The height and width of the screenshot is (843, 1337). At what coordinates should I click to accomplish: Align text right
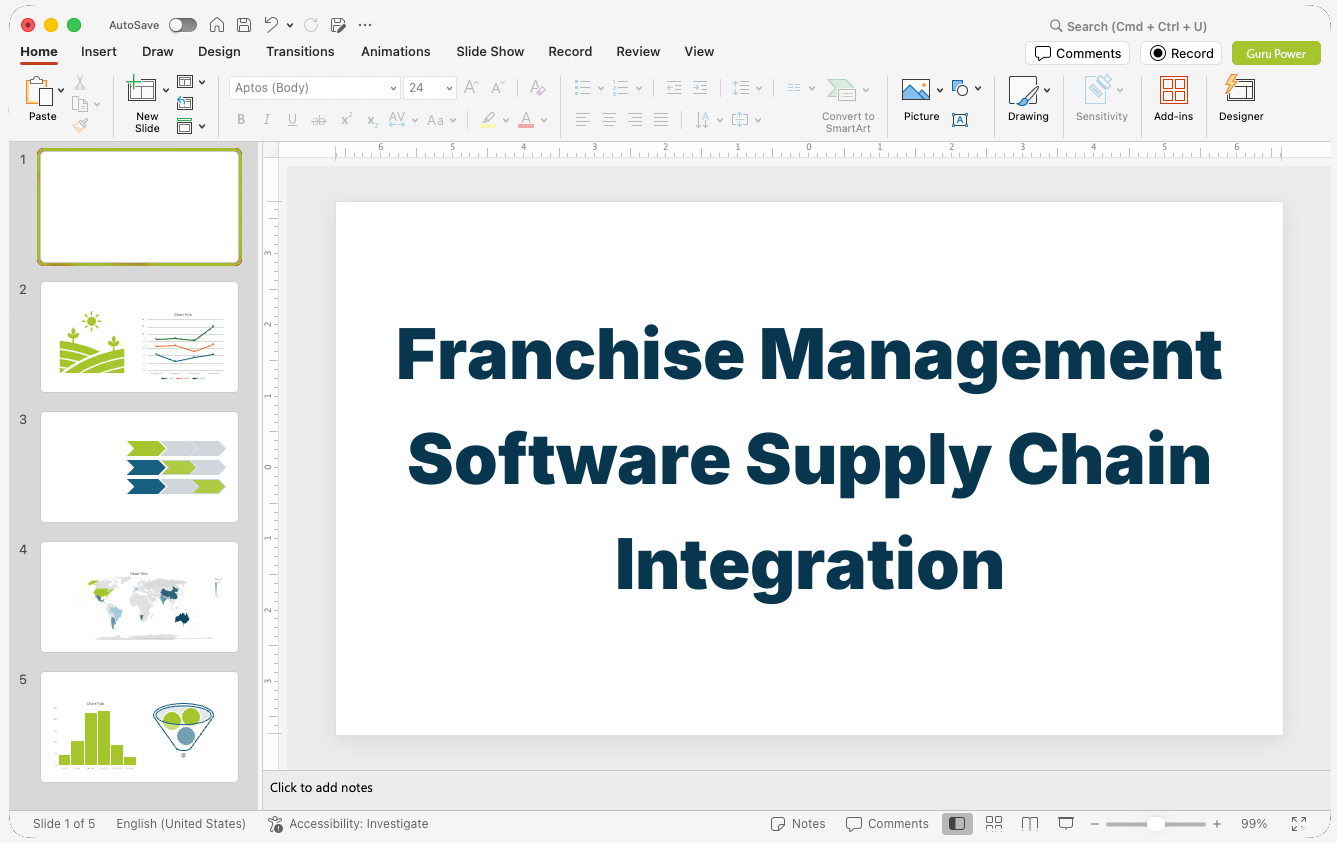[x=635, y=120]
